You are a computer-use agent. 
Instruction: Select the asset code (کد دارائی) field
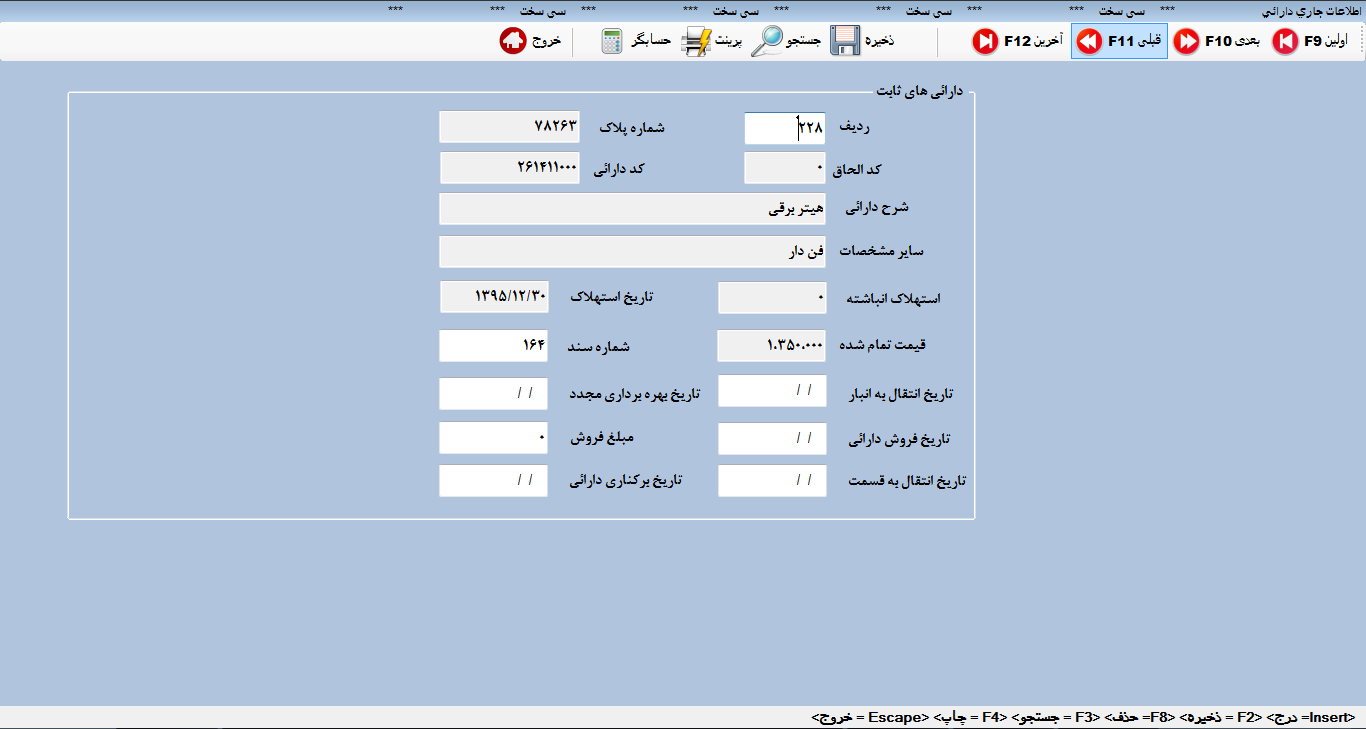pos(509,168)
